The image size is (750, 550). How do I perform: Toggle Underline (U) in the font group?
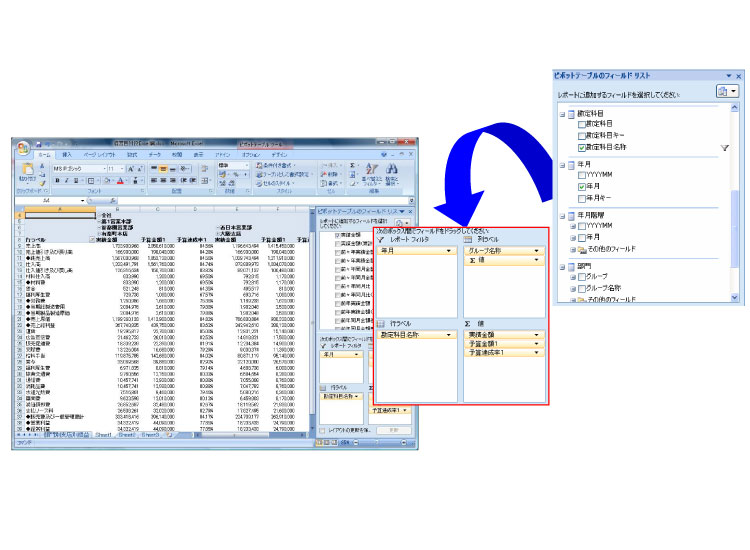tap(76, 181)
